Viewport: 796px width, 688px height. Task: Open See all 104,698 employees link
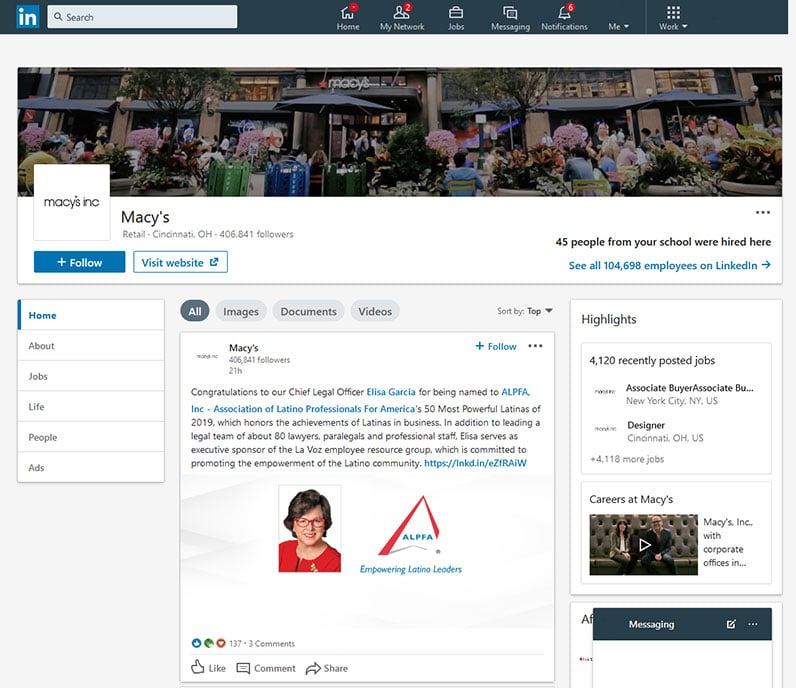669,265
